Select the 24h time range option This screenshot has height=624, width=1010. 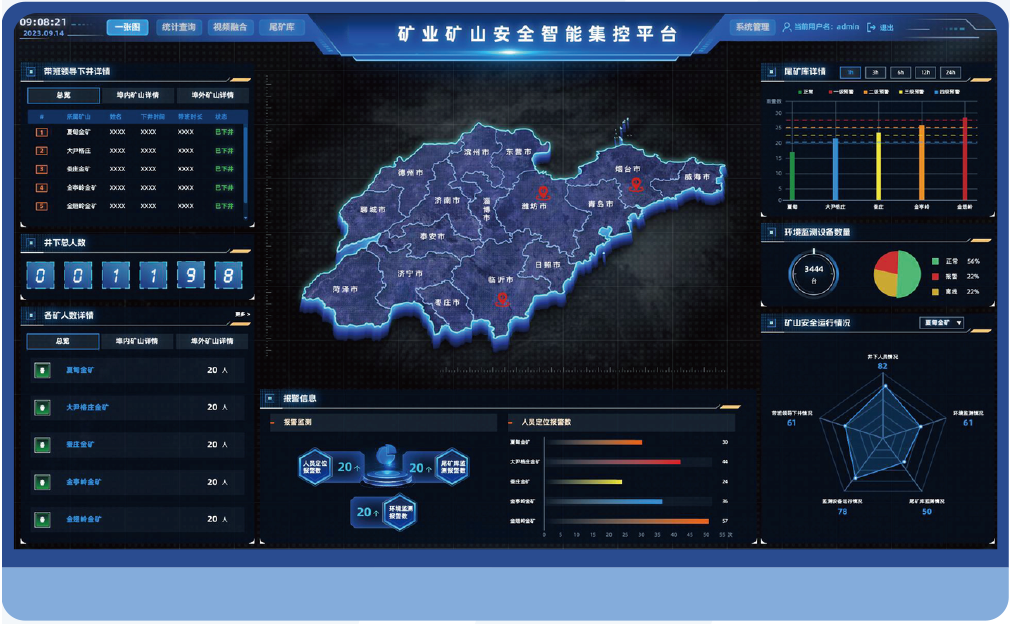pyautogui.click(x=949, y=73)
